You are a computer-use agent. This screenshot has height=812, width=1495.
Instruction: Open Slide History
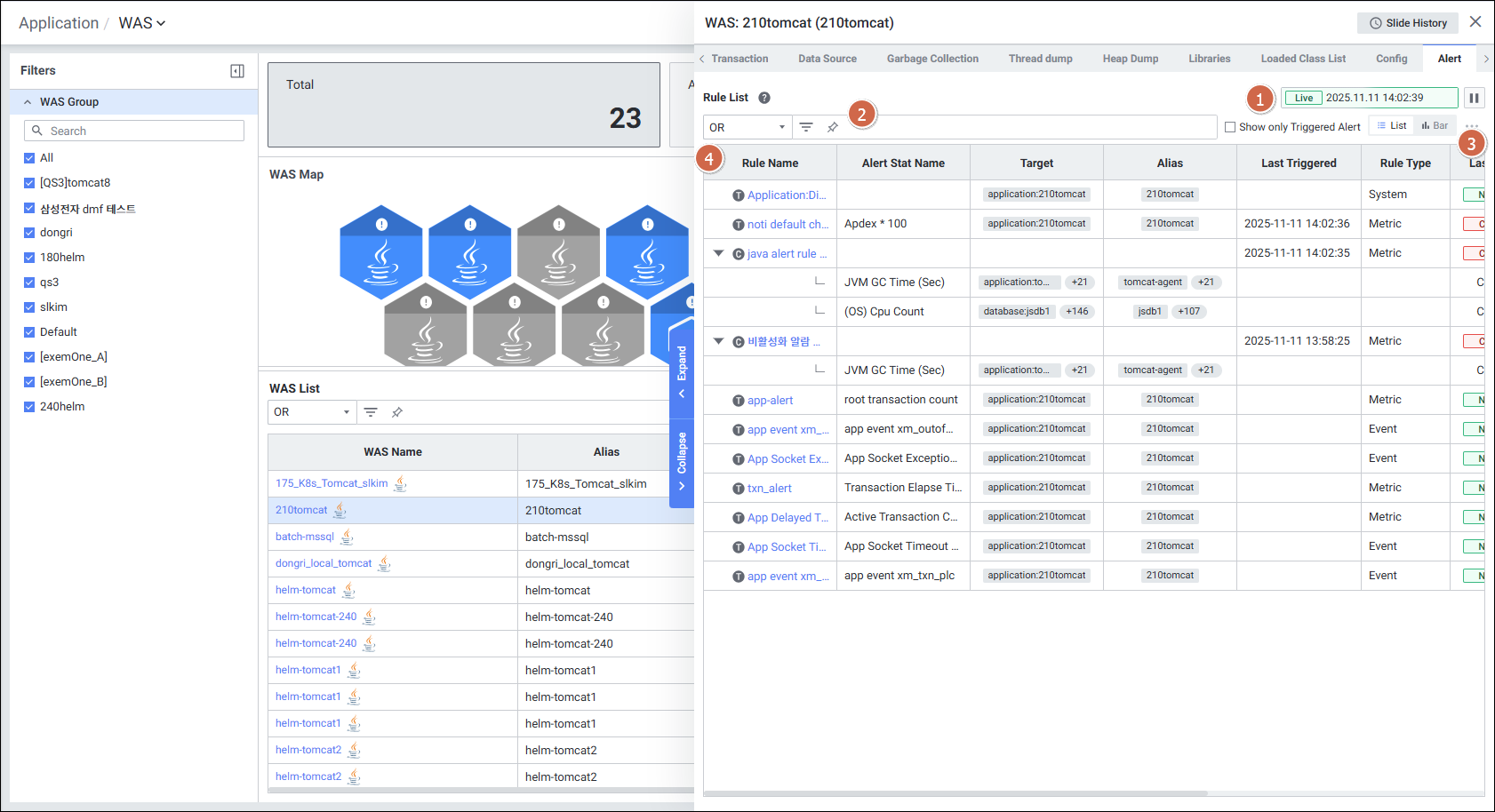click(1407, 23)
